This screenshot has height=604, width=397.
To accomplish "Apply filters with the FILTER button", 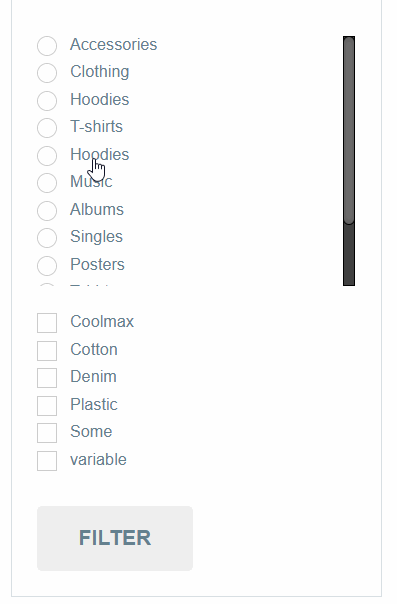I will [x=115, y=539].
